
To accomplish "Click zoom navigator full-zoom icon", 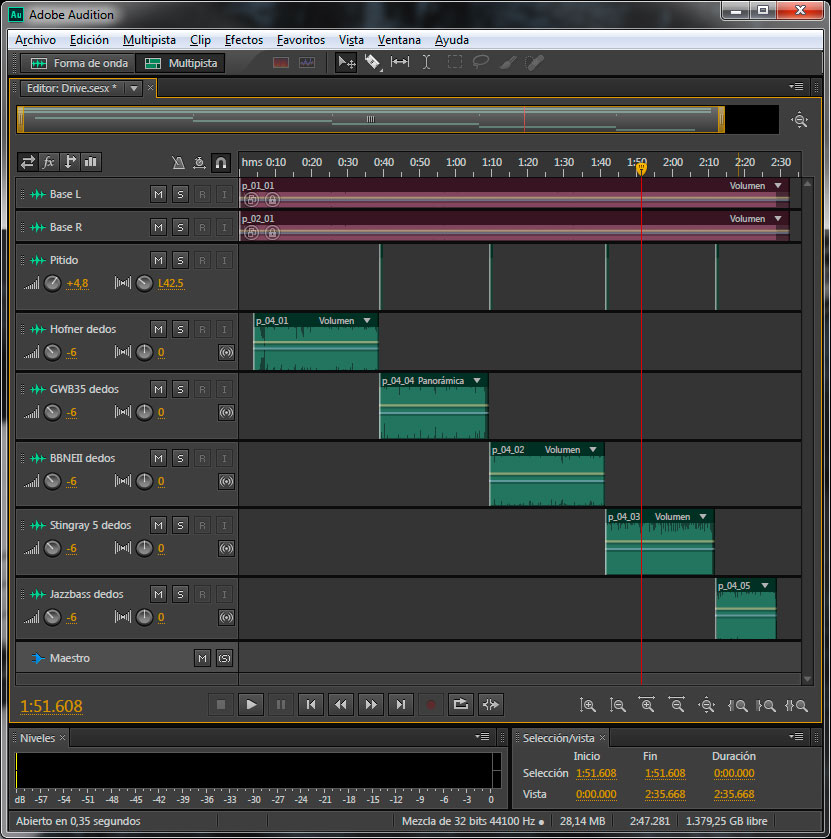I will pos(799,120).
